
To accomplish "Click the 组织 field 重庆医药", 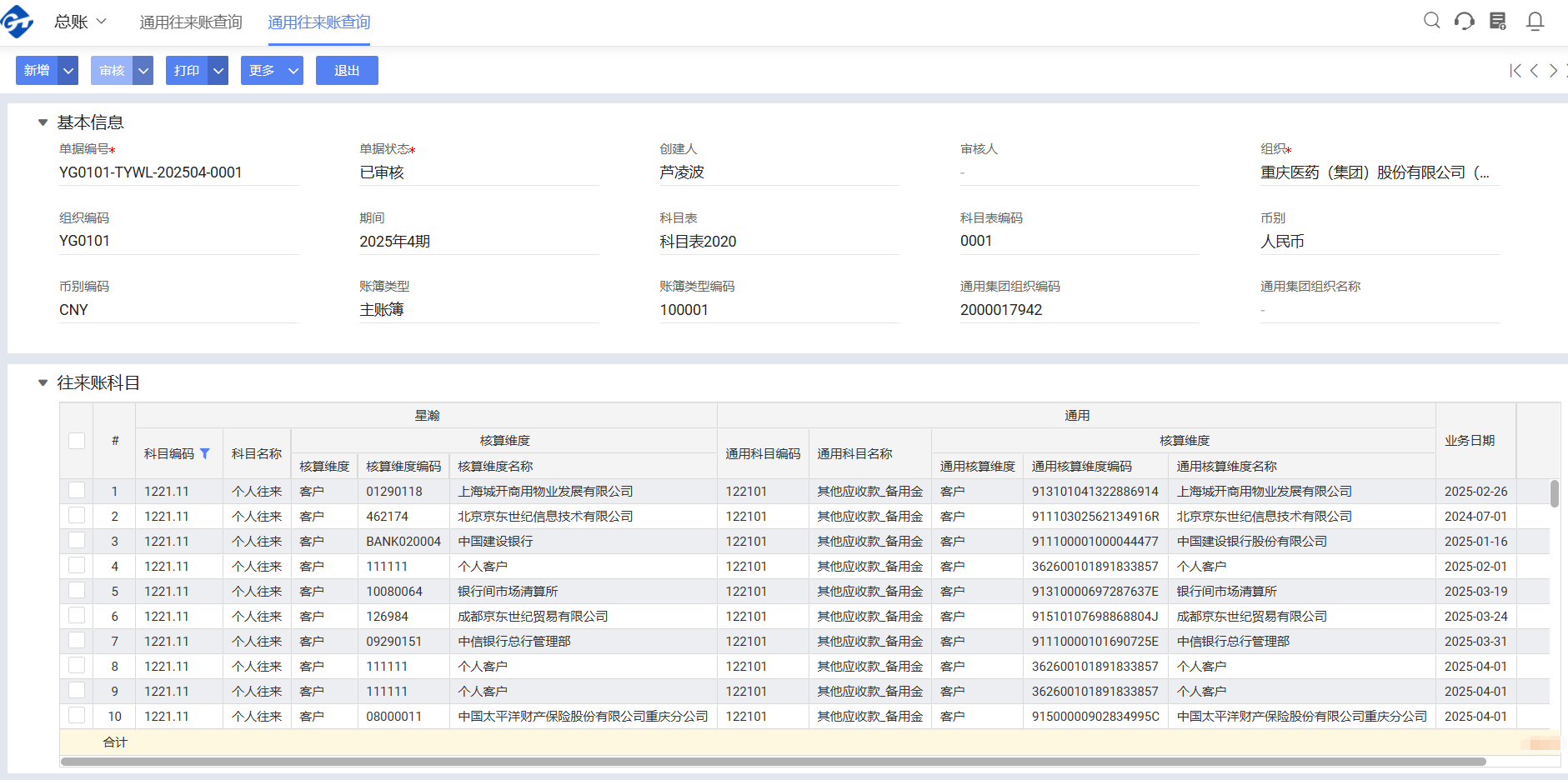I will coord(1380,172).
